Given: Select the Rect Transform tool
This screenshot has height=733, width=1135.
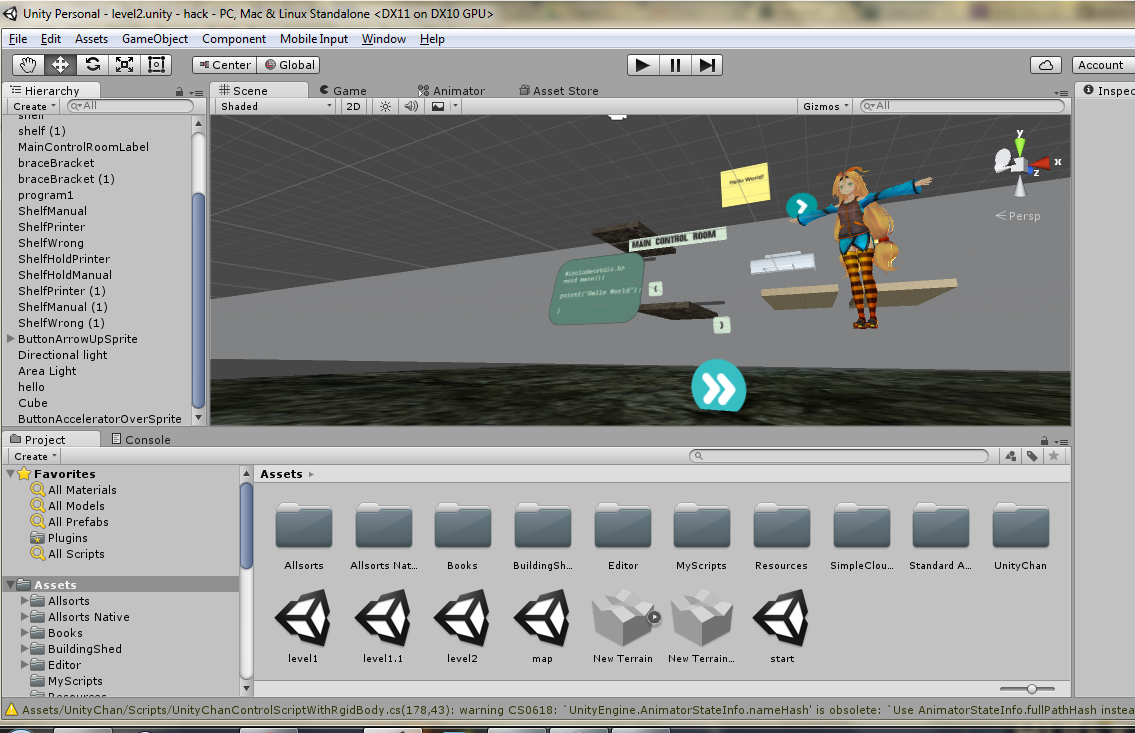Looking at the screenshot, I should point(156,64).
